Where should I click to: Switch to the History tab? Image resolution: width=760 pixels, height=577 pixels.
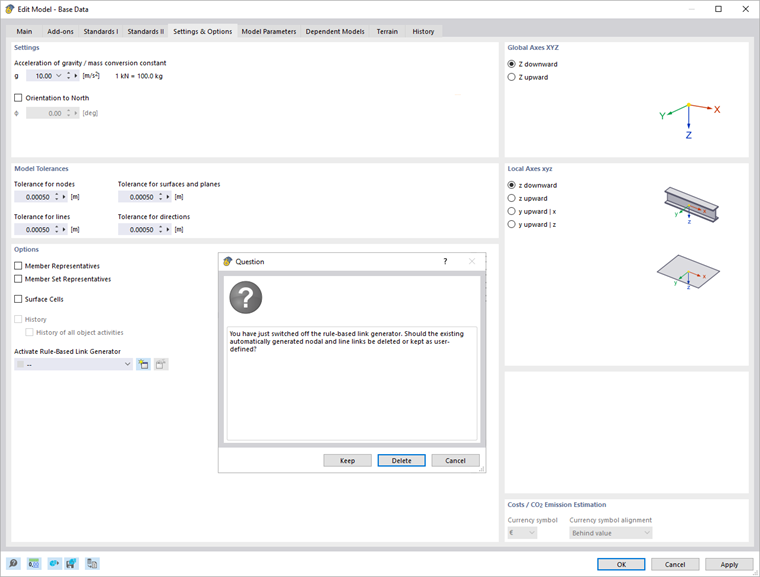click(x=423, y=32)
